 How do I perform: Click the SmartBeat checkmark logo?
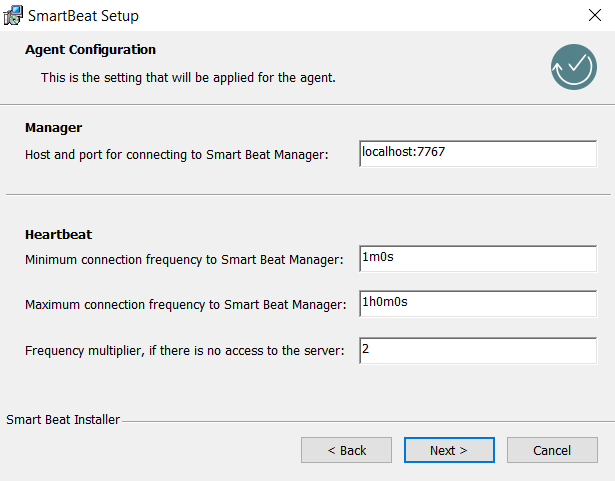tap(573, 67)
